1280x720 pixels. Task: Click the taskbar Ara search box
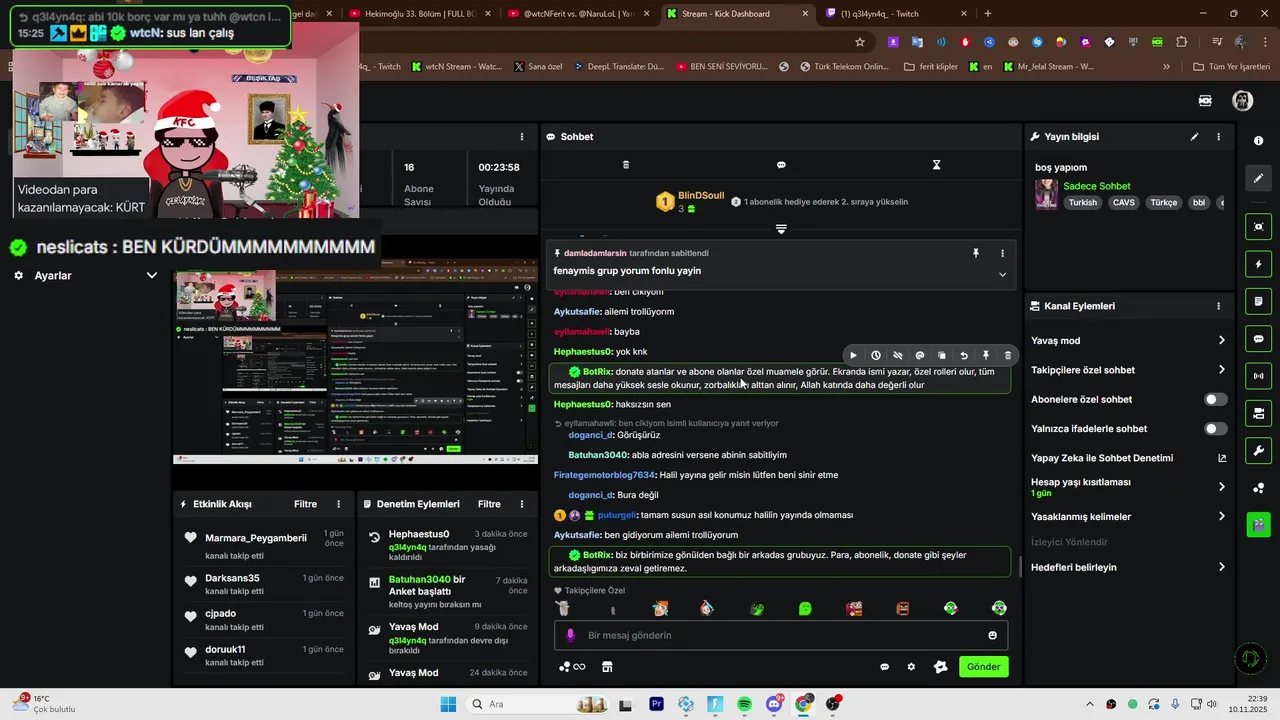coord(538,704)
